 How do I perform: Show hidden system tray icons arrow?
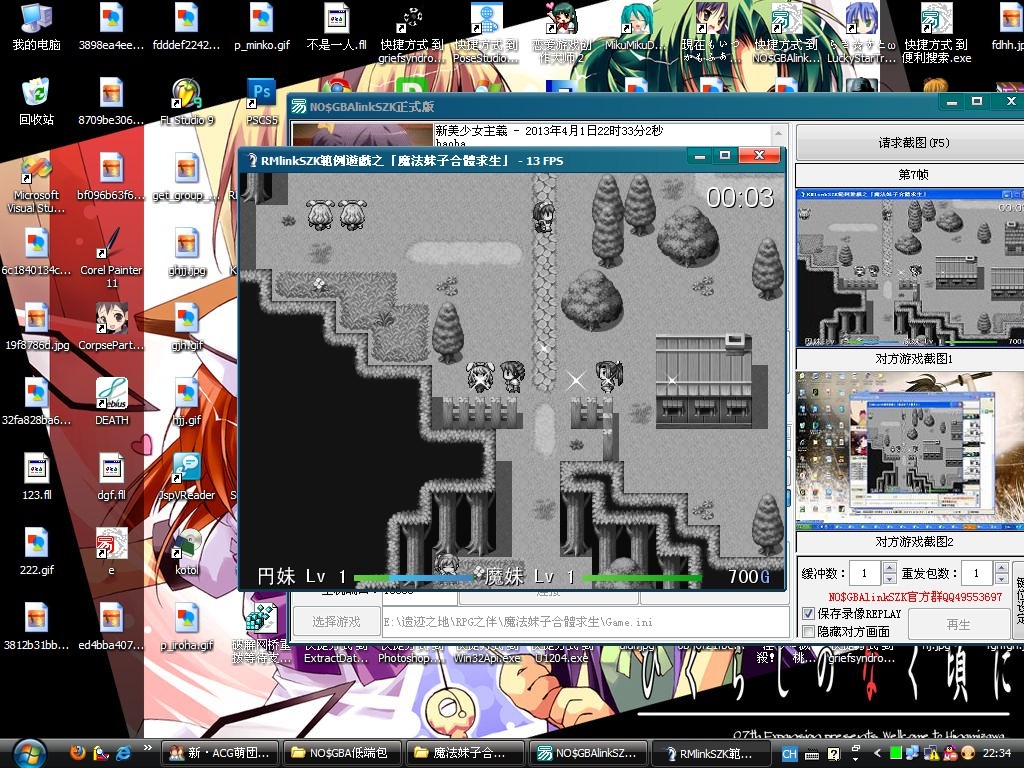point(877,754)
